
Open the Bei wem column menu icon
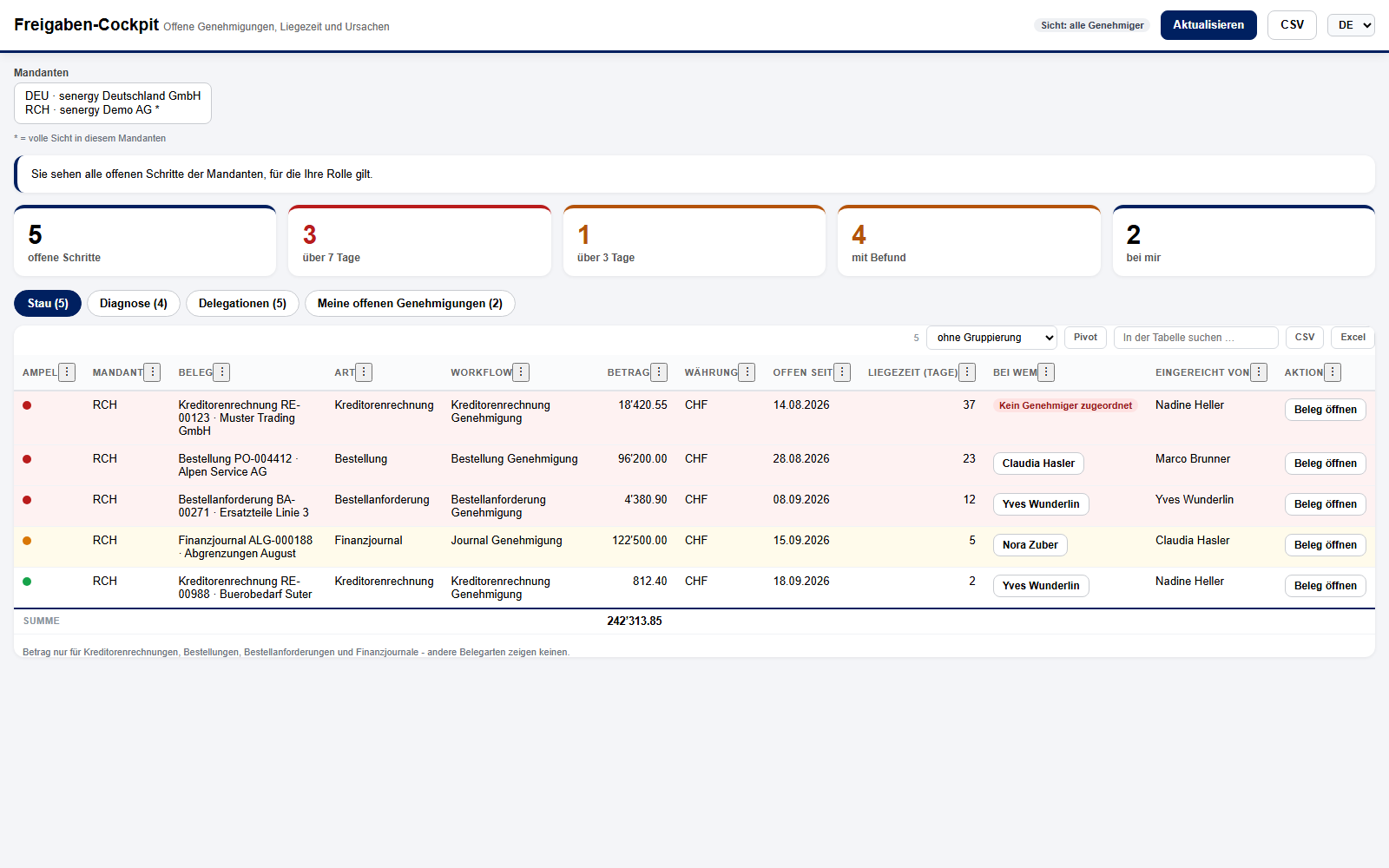coord(1046,372)
